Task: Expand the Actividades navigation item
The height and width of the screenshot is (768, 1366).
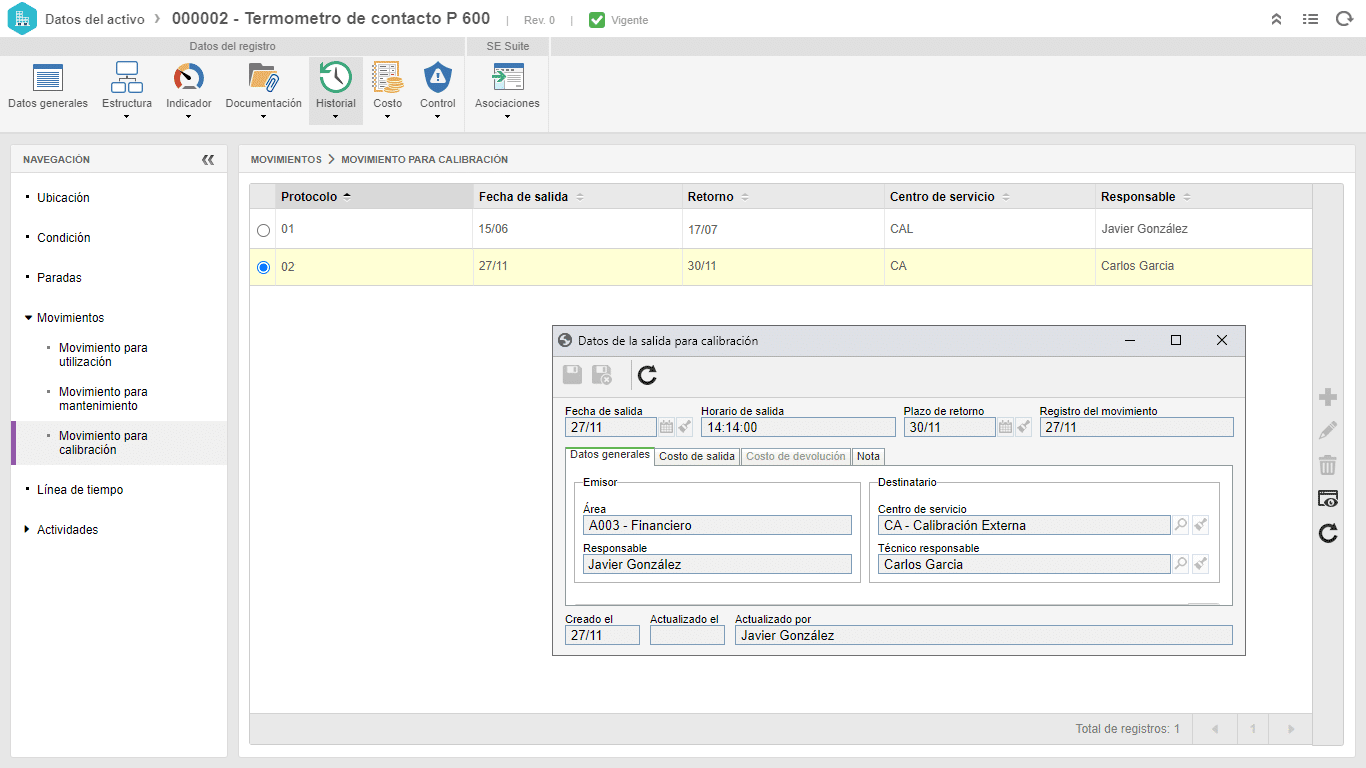Action: coord(27,530)
